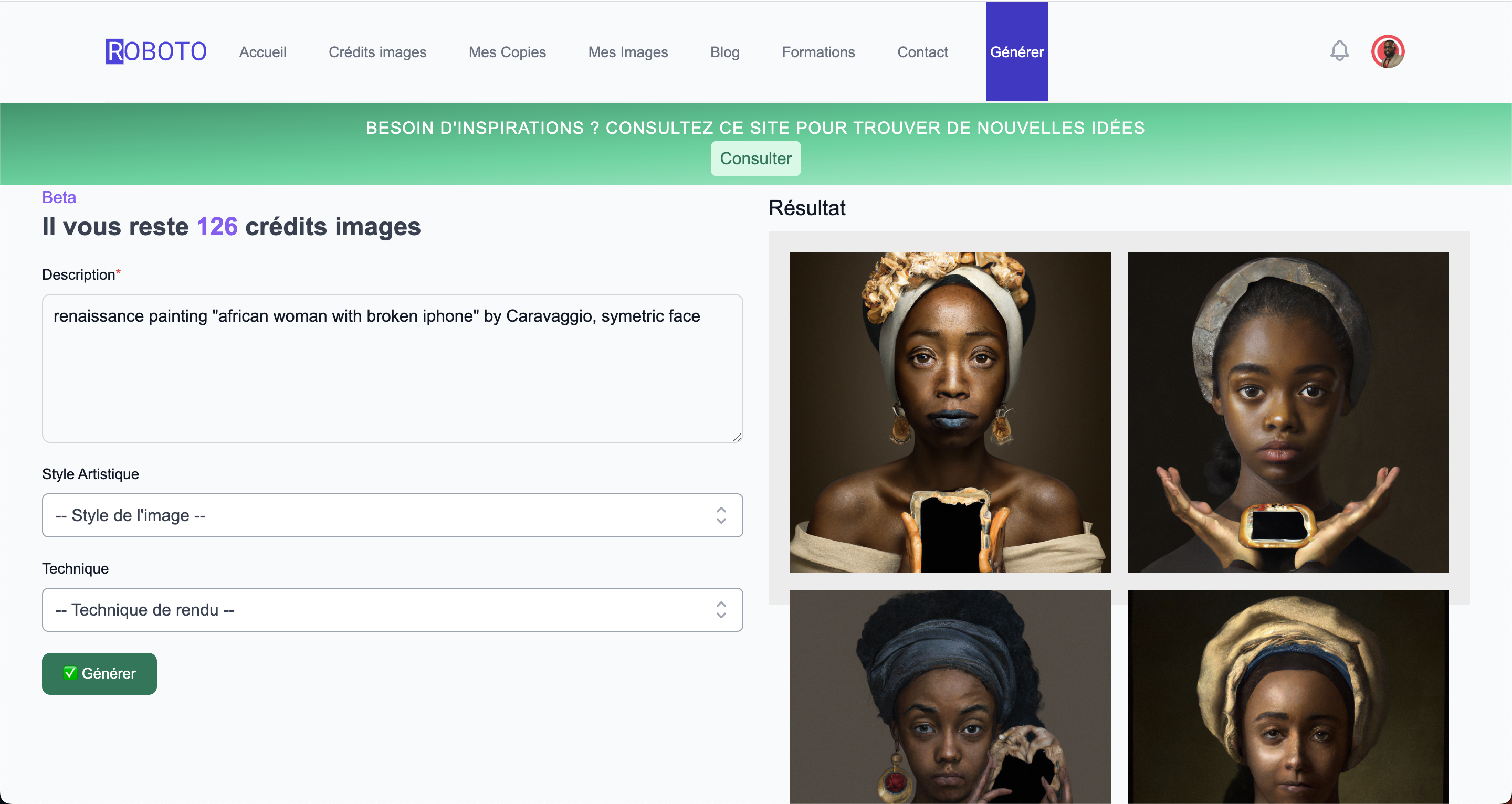Click the 126 credits count
Image resolution: width=1512 pixels, height=804 pixels.
(x=217, y=227)
